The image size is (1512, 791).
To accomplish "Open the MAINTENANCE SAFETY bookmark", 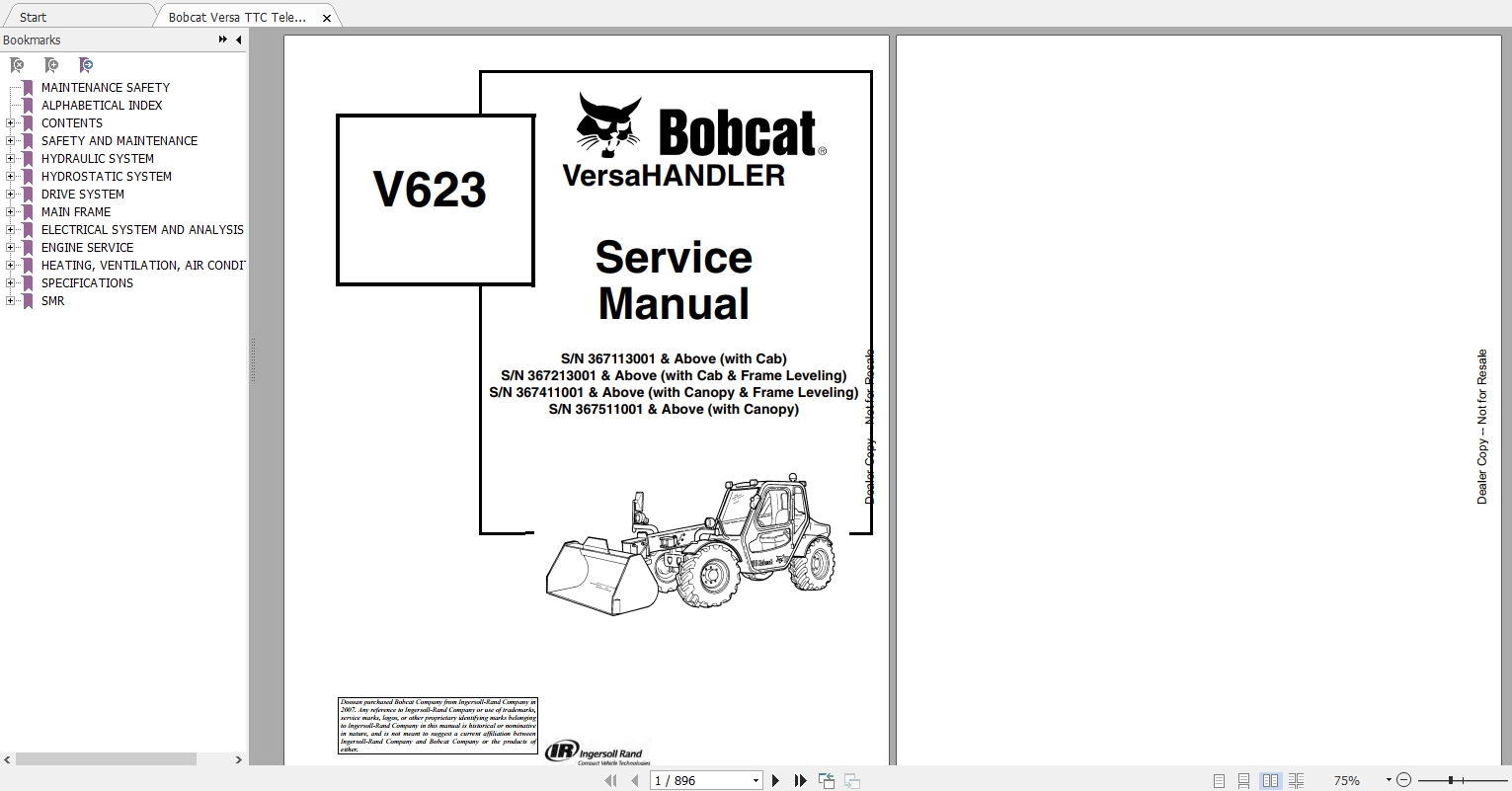I will (x=106, y=88).
